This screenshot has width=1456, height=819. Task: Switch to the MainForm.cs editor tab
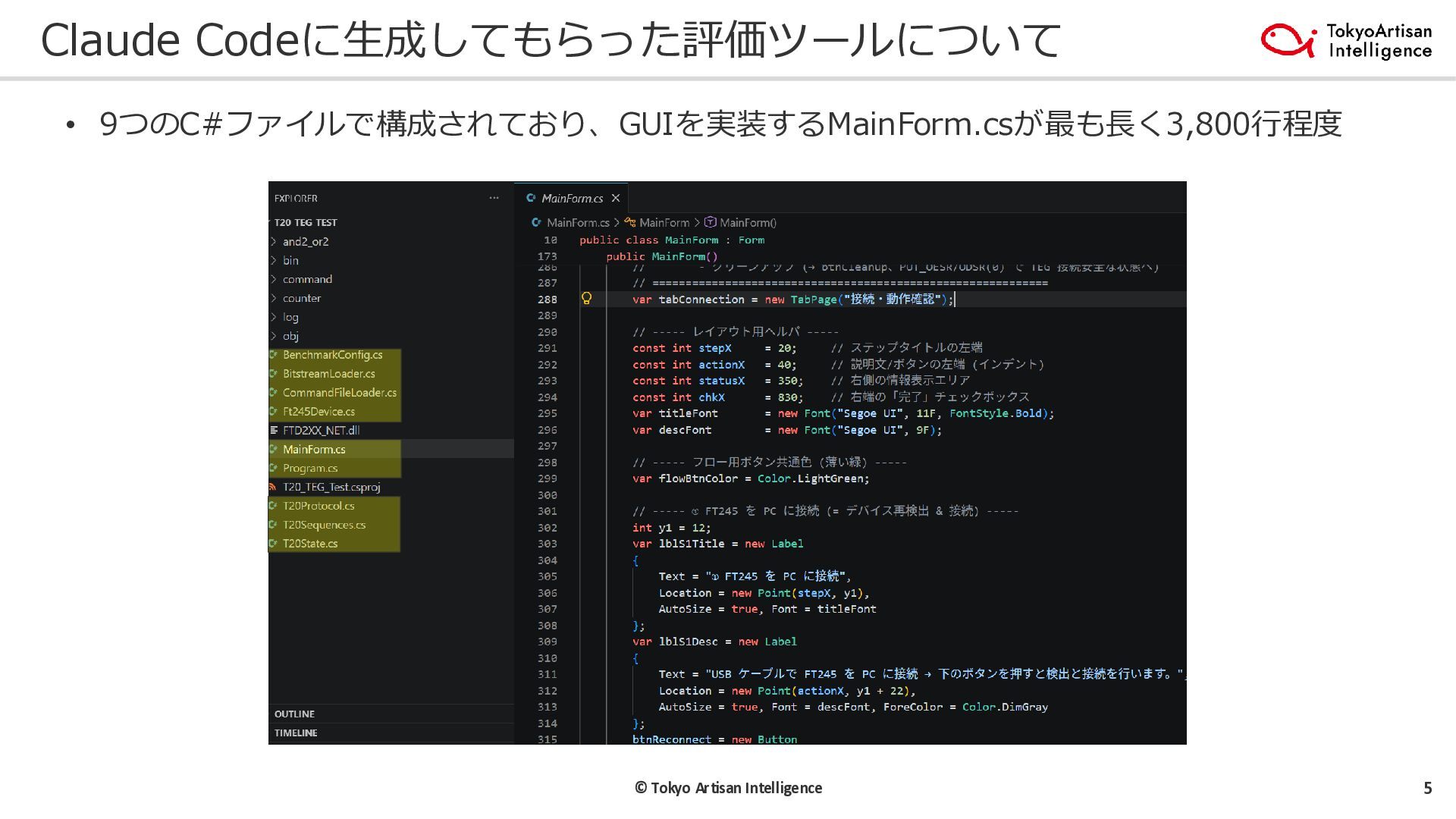pyautogui.click(x=572, y=198)
